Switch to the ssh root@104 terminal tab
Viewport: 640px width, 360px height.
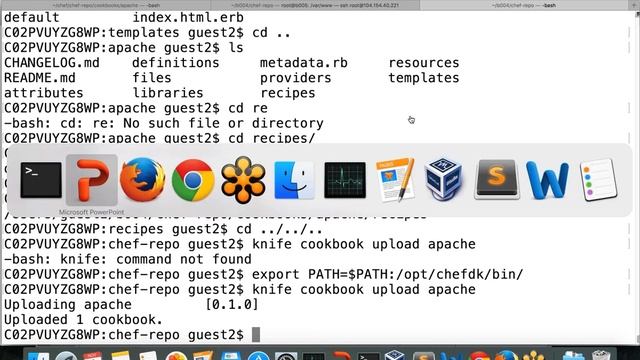click(x=315, y=5)
